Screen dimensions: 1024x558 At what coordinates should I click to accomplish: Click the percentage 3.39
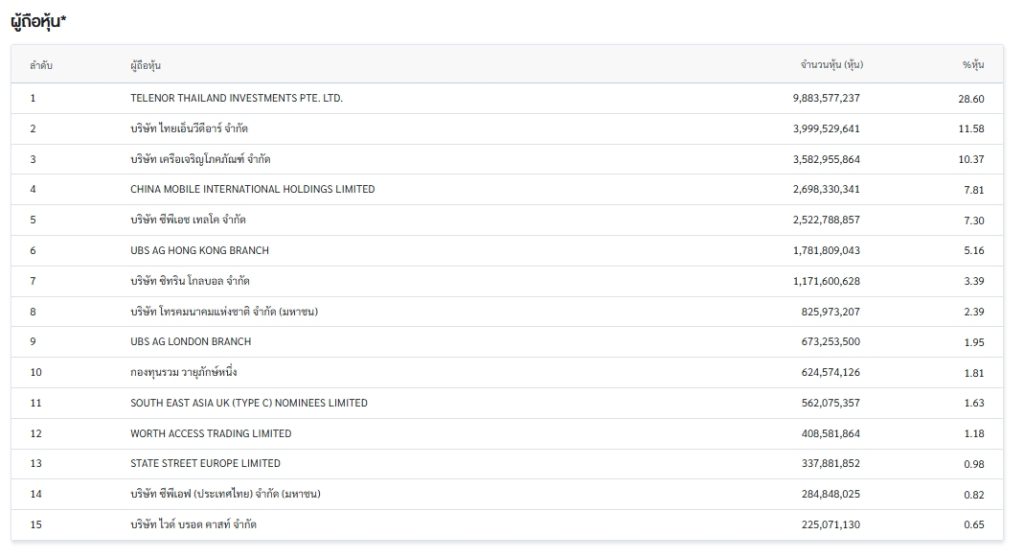click(x=974, y=281)
